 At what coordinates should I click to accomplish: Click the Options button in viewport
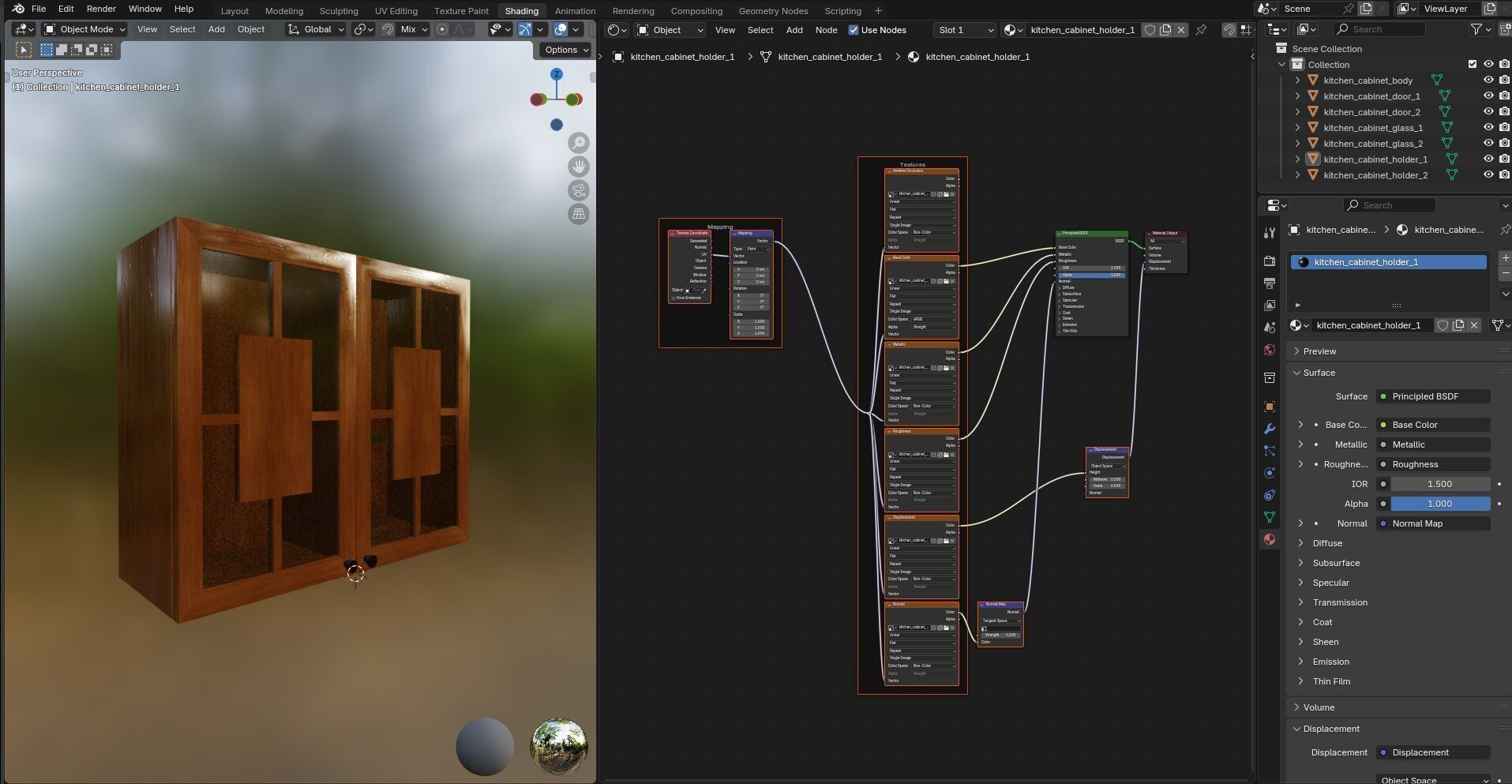pos(565,50)
